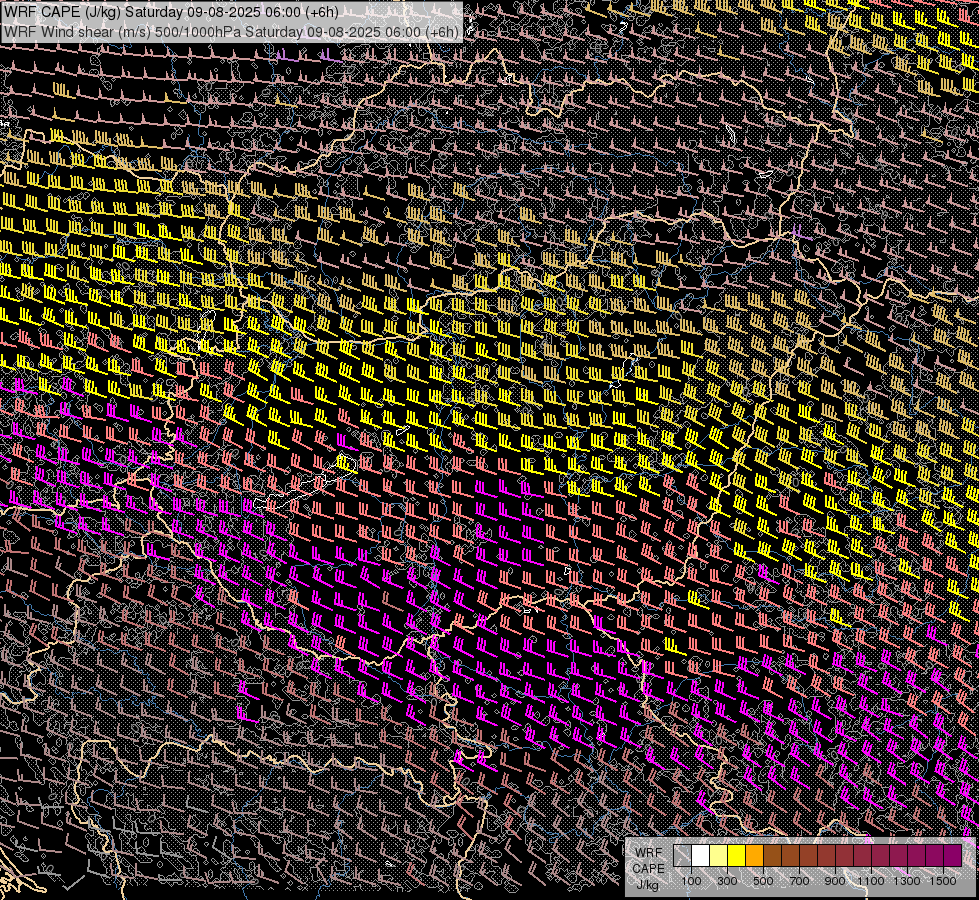Click the purple last CAPE legend swatch

pyautogui.click(x=953, y=856)
